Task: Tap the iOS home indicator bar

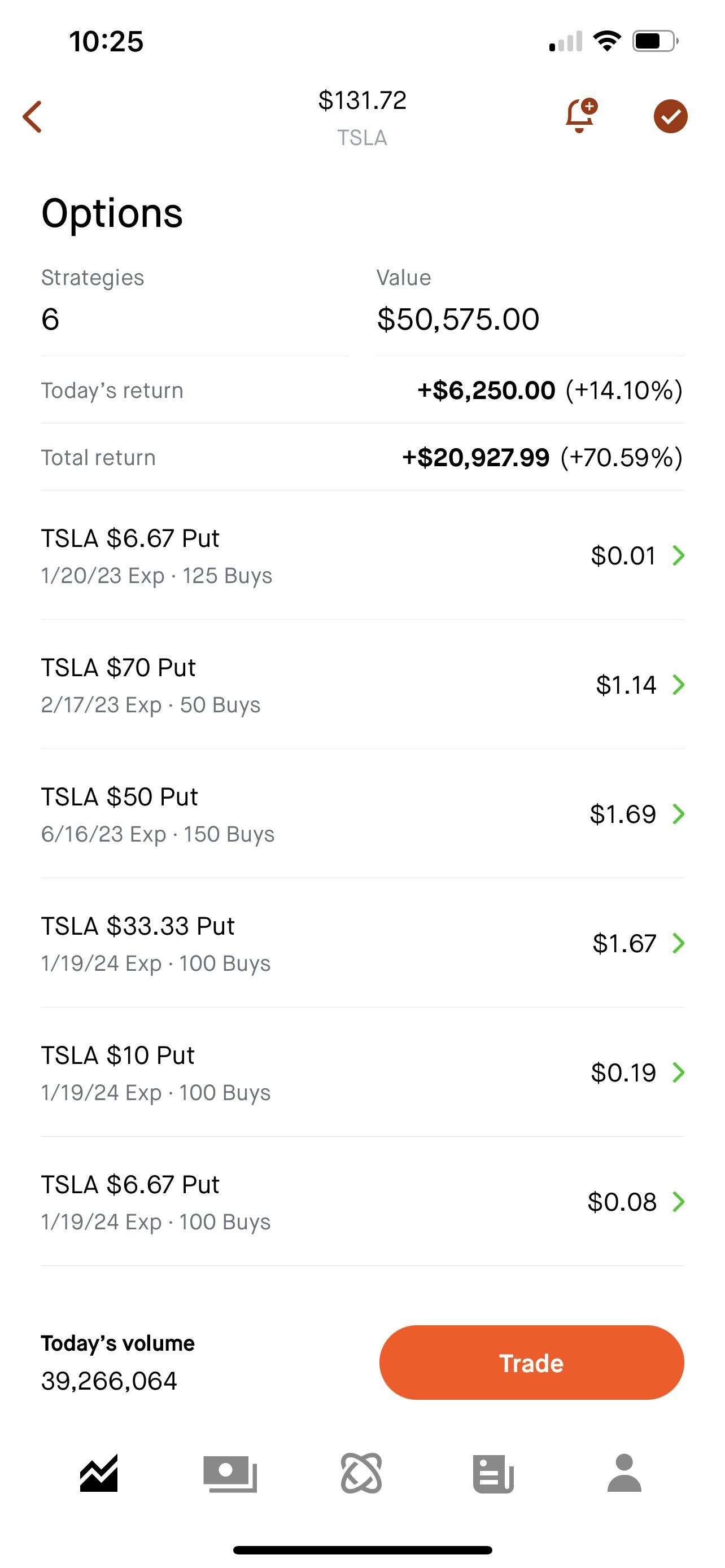Action: tap(362, 1550)
